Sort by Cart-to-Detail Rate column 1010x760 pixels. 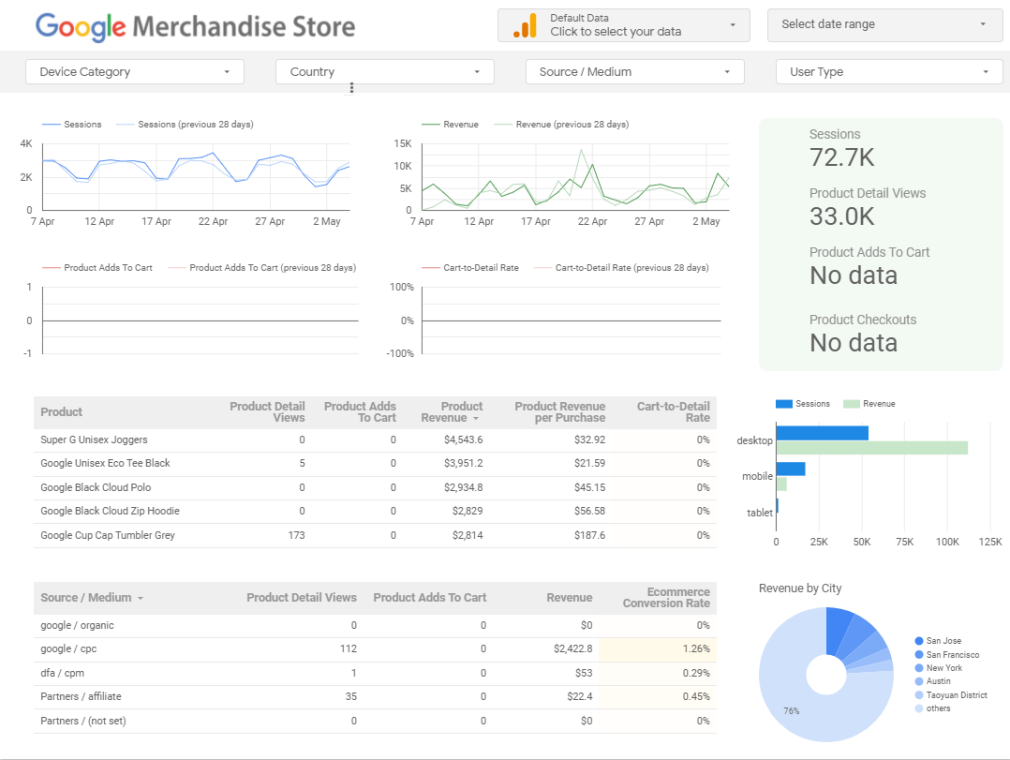click(x=673, y=412)
